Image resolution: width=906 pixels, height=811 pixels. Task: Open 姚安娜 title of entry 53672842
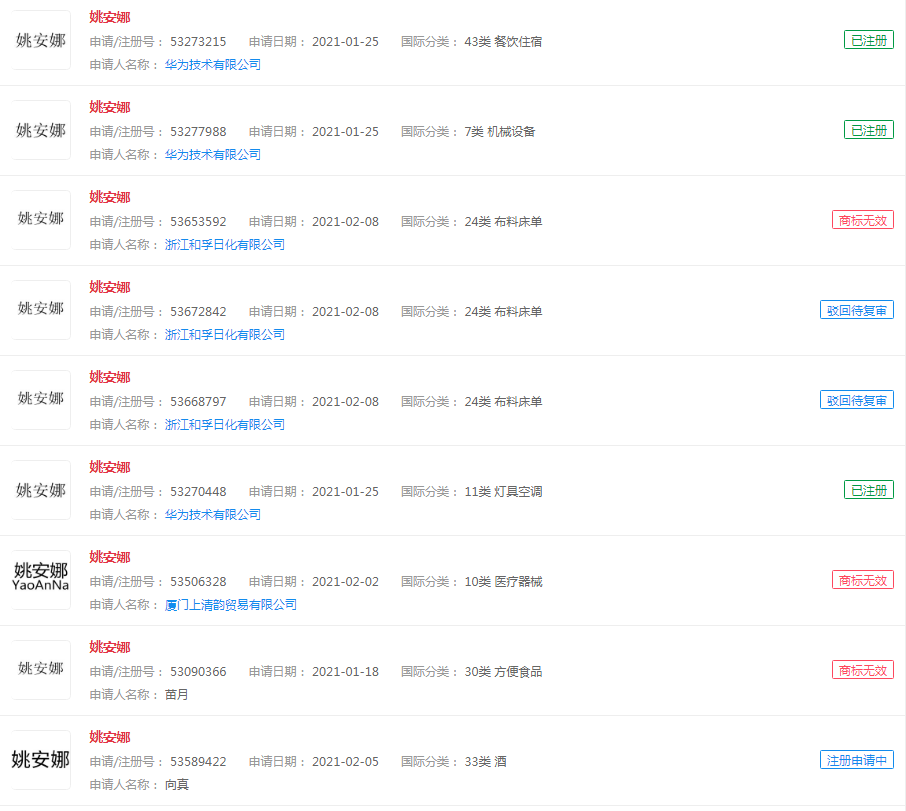click(110, 287)
